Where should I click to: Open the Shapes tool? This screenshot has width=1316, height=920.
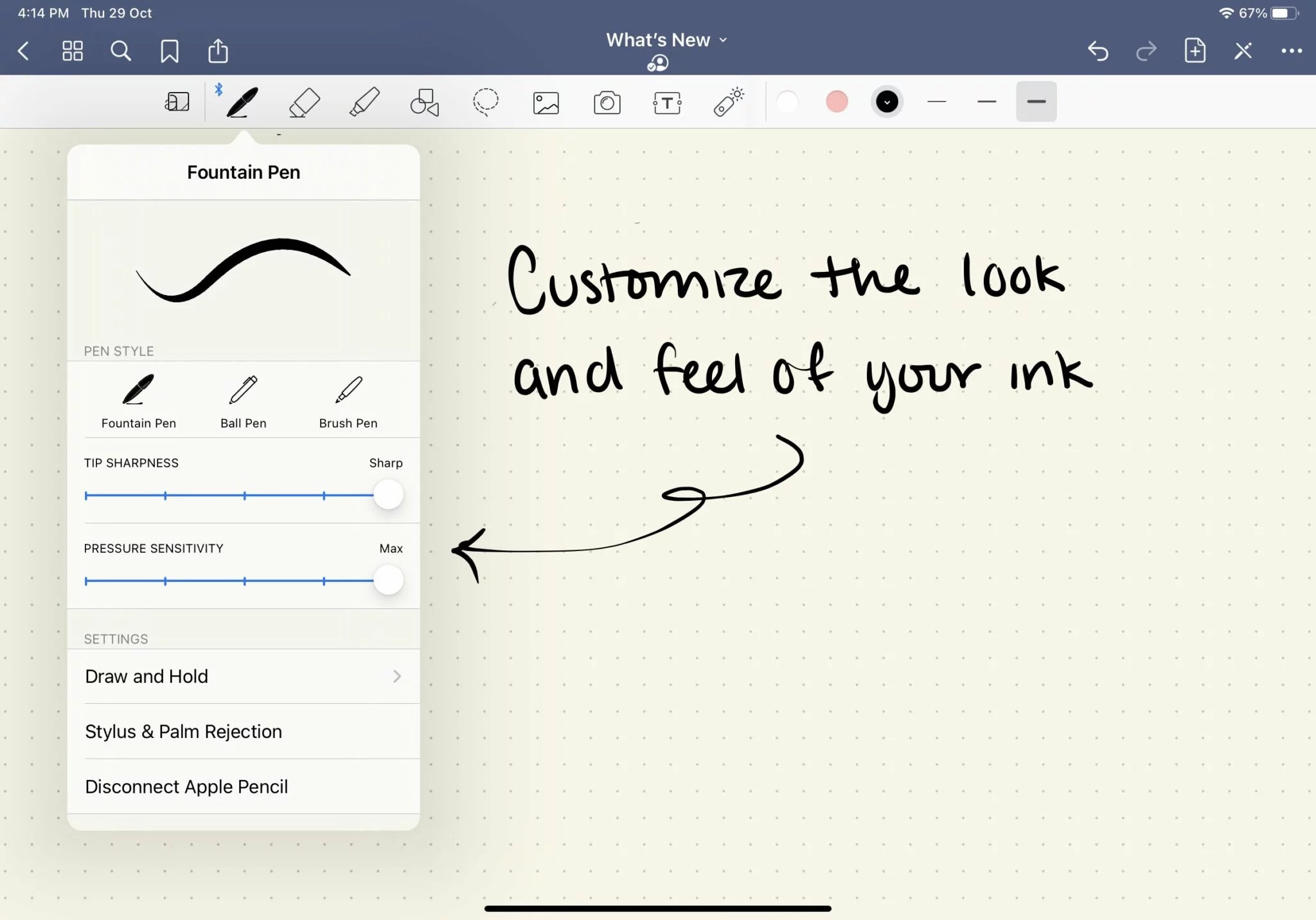(x=423, y=102)
